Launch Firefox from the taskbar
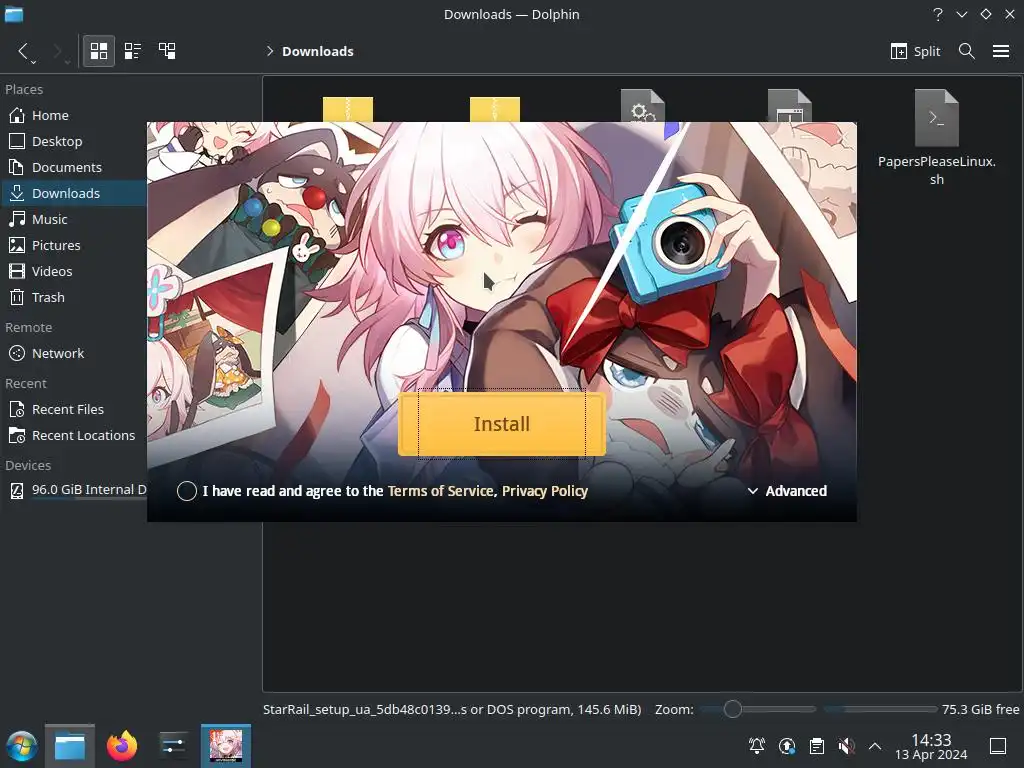 (x=122, y=746)
